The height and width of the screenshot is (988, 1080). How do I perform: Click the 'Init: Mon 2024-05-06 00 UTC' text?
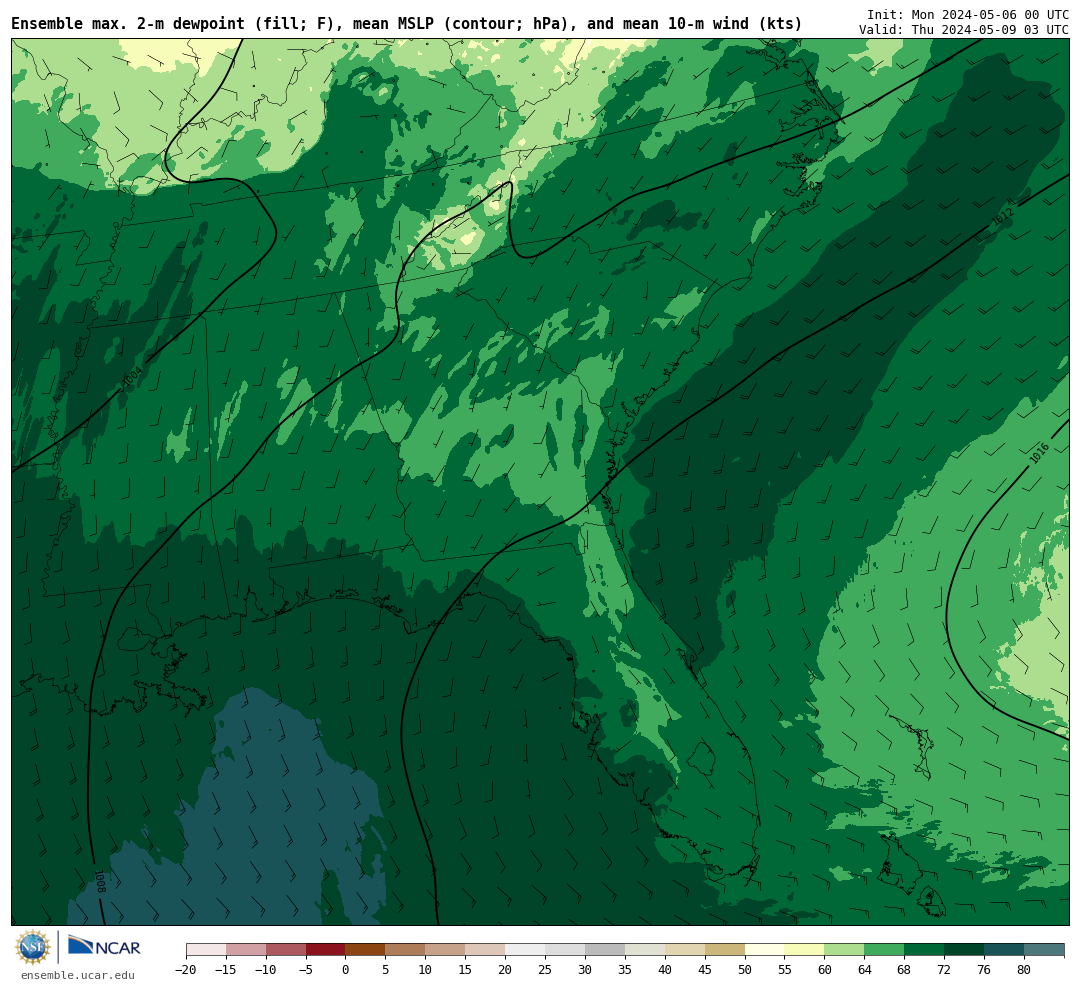(968, 14)
